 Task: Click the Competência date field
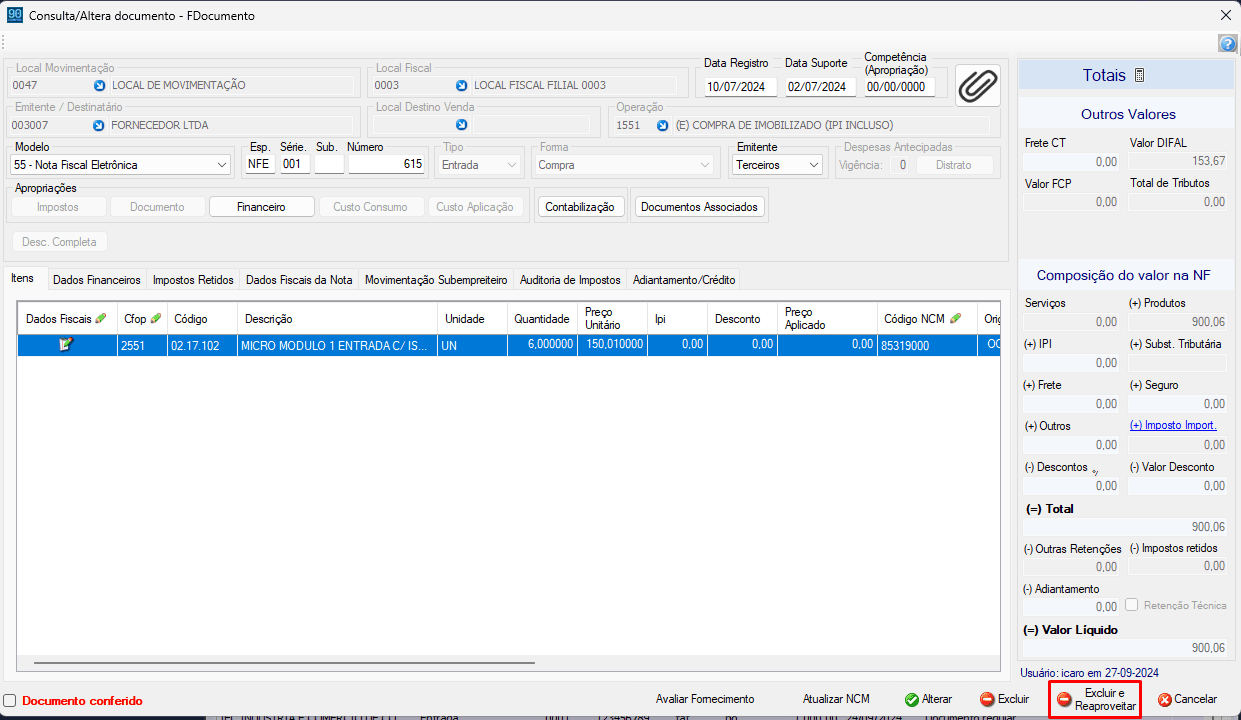click(899, 87)
